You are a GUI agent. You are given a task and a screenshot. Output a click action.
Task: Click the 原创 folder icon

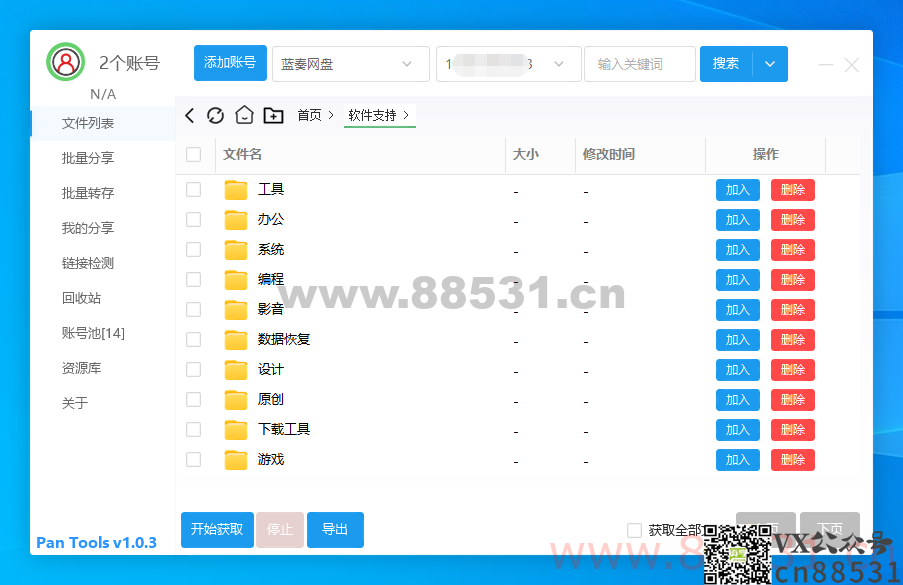click(236, 400)
